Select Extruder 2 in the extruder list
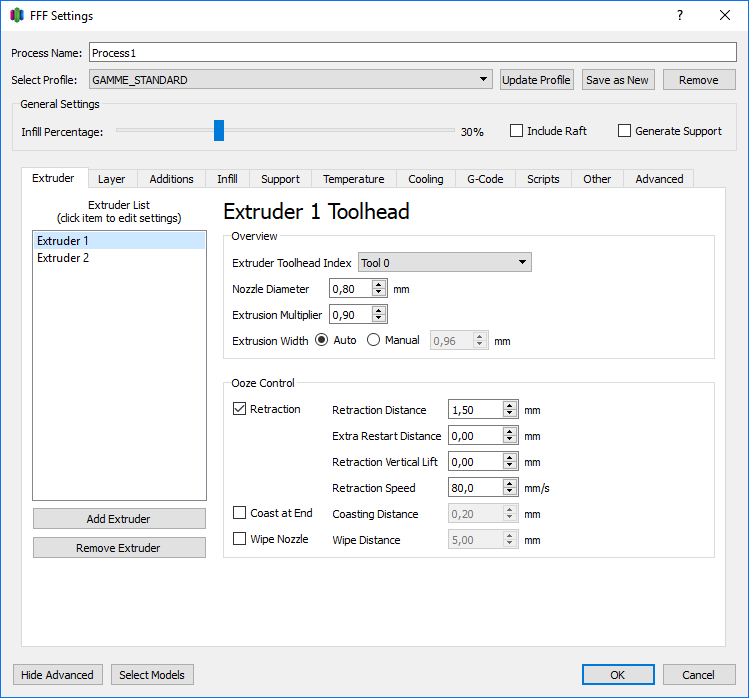749x698 pixels. click(x=63, y=258)
